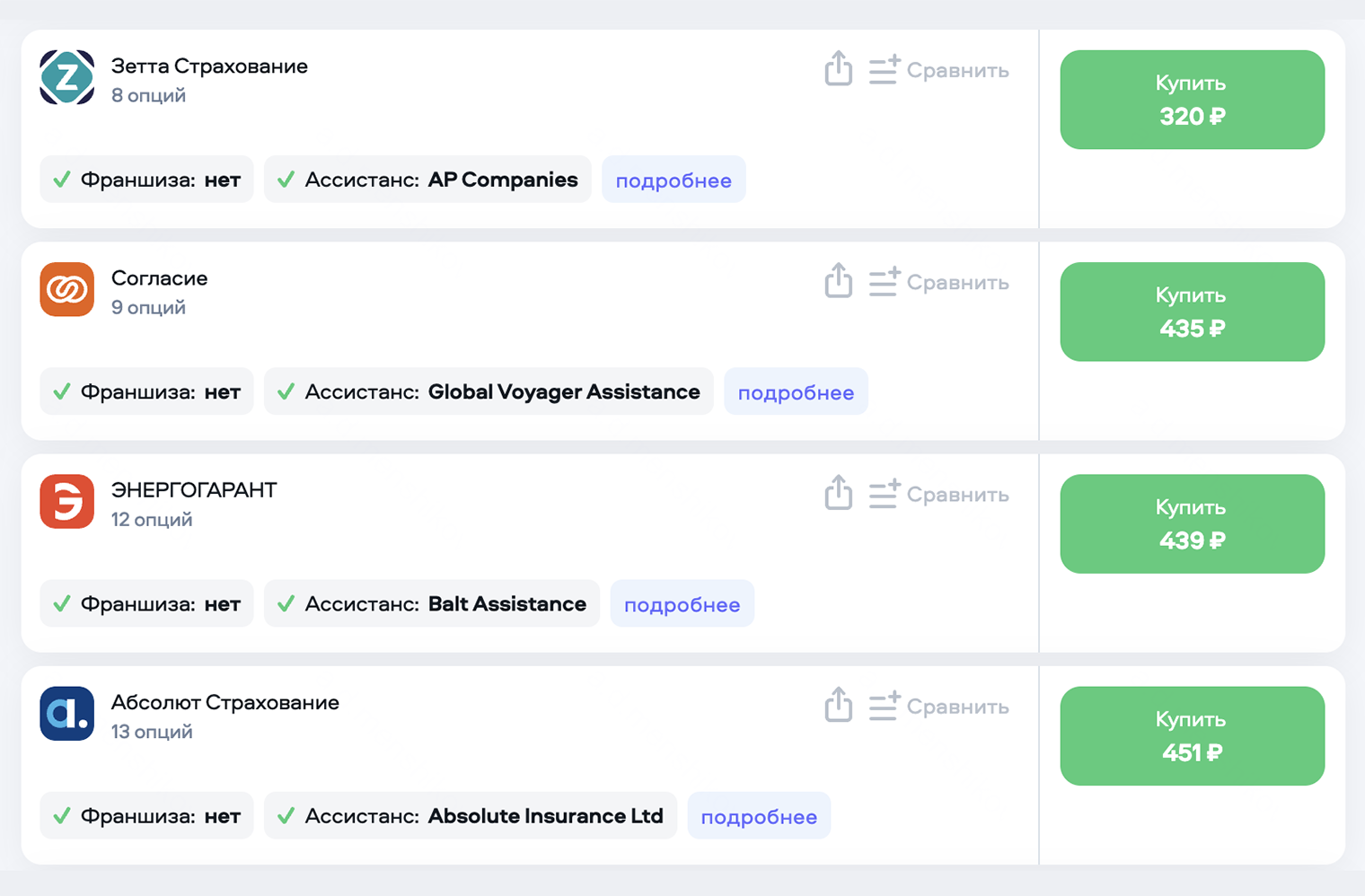Click the Согласие orange logo

67,289
